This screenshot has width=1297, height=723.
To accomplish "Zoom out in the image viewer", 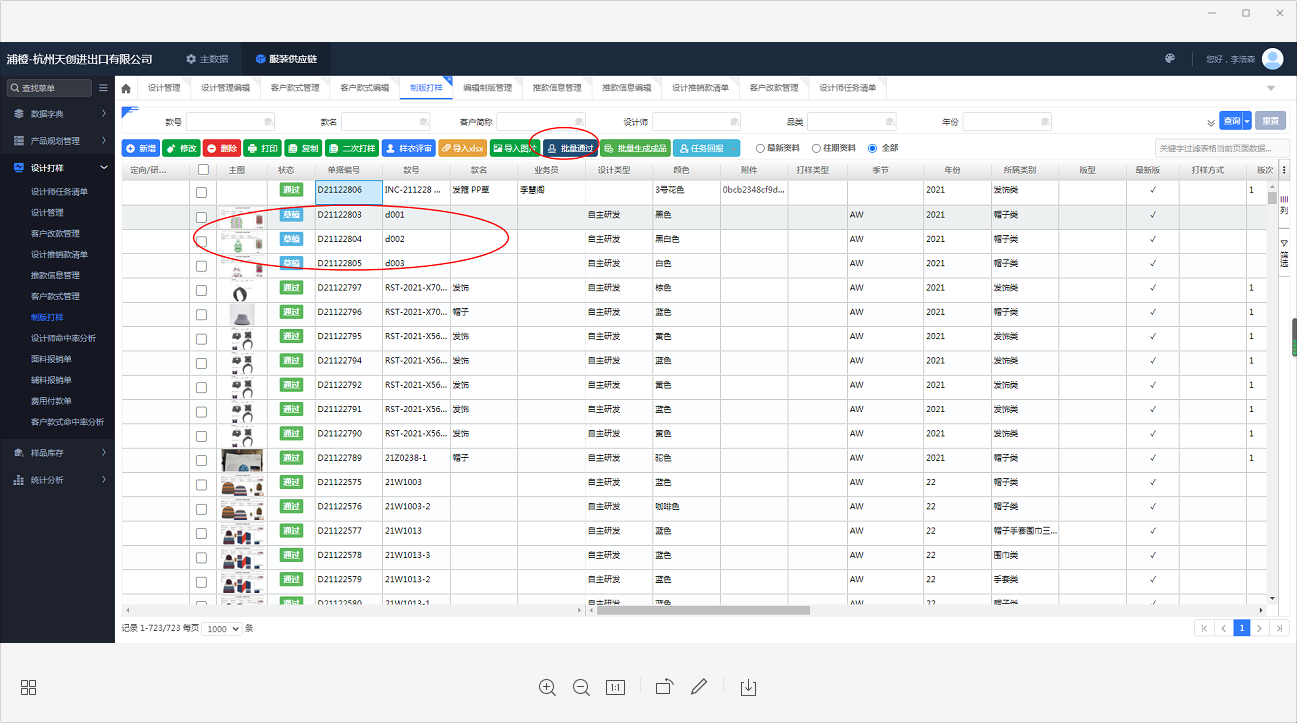I will [581, 687].
